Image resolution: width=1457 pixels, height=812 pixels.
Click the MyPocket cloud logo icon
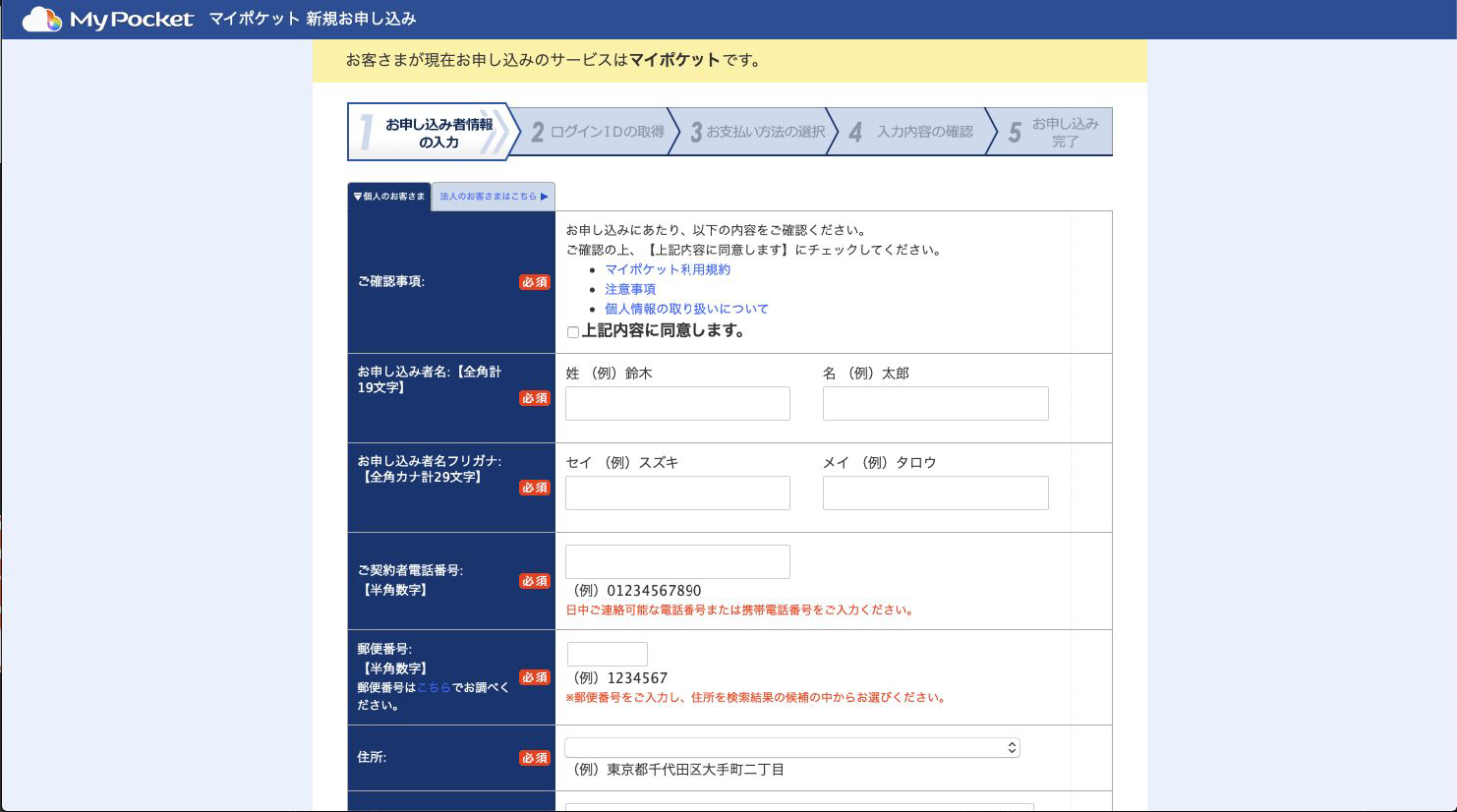click(x=42, y=19)
